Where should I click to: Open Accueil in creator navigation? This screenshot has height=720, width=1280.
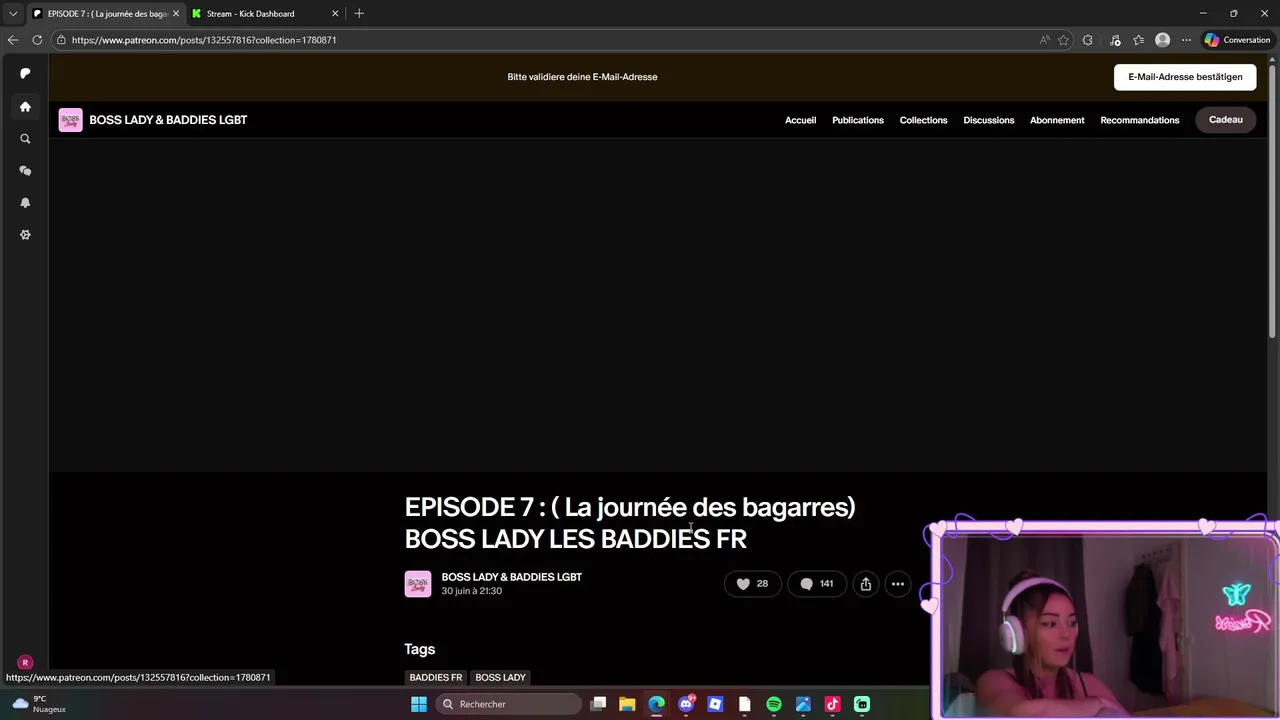[x=800, y=120]
